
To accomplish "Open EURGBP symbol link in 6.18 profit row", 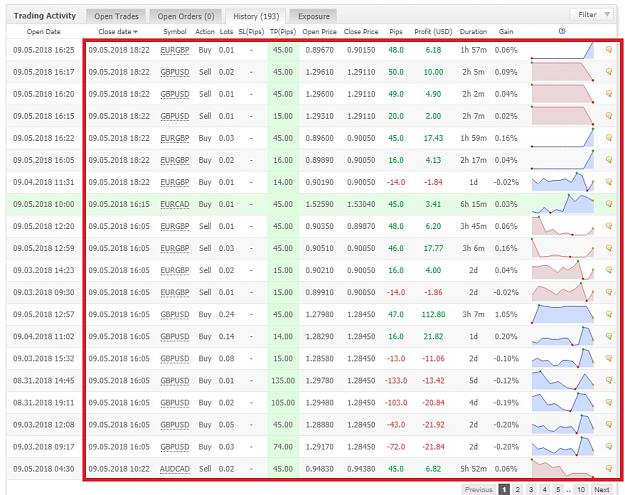I will (x=175, y=50).
